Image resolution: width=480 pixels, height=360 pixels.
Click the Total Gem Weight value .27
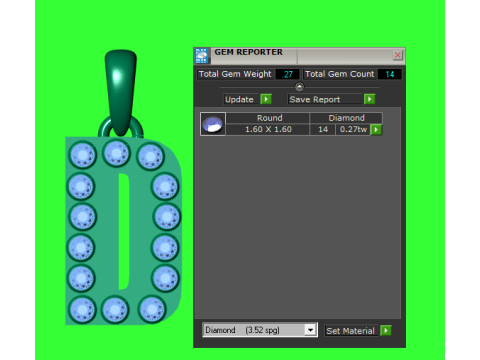pos(287,74)
